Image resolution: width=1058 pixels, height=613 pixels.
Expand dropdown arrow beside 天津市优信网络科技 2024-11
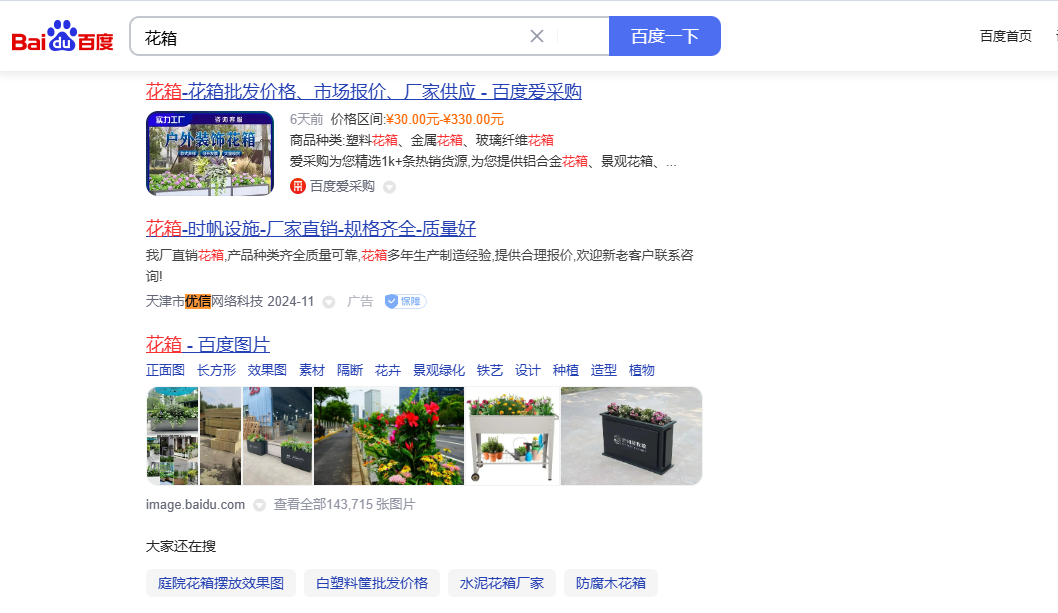329,302
